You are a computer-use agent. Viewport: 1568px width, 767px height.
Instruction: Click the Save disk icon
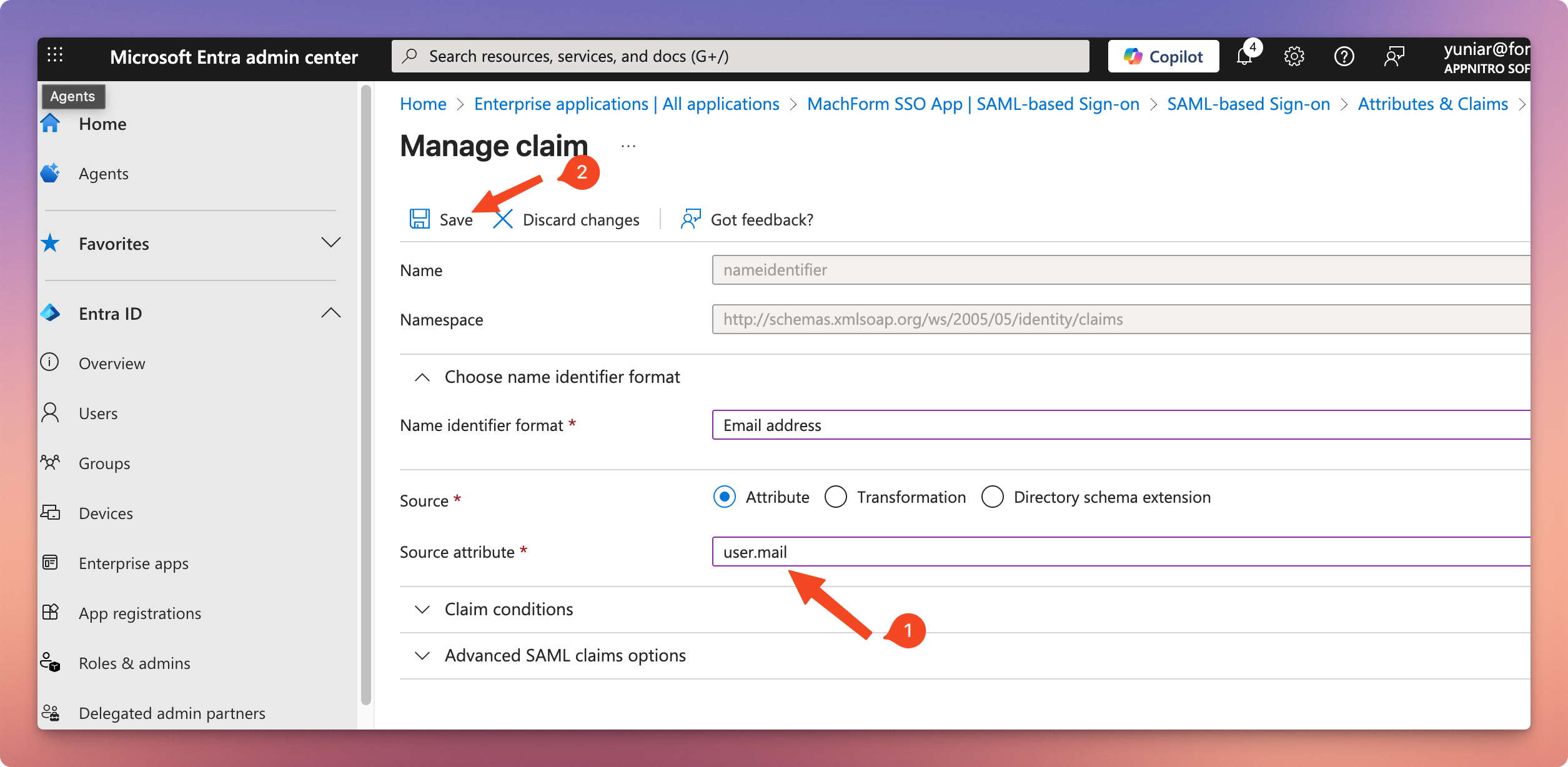coord(420,219)
